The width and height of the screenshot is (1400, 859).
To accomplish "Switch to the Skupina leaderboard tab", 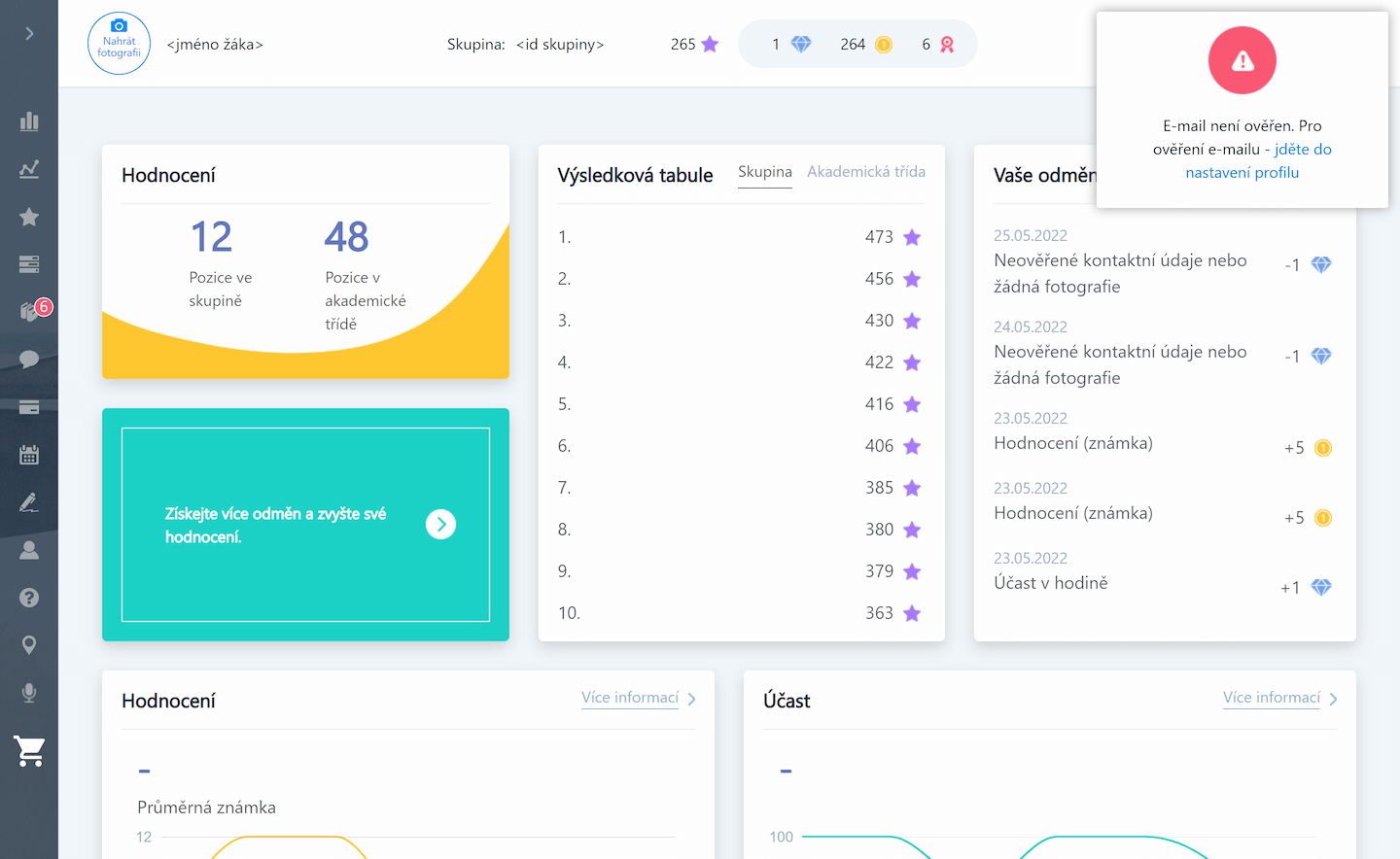I will point(765,172).
